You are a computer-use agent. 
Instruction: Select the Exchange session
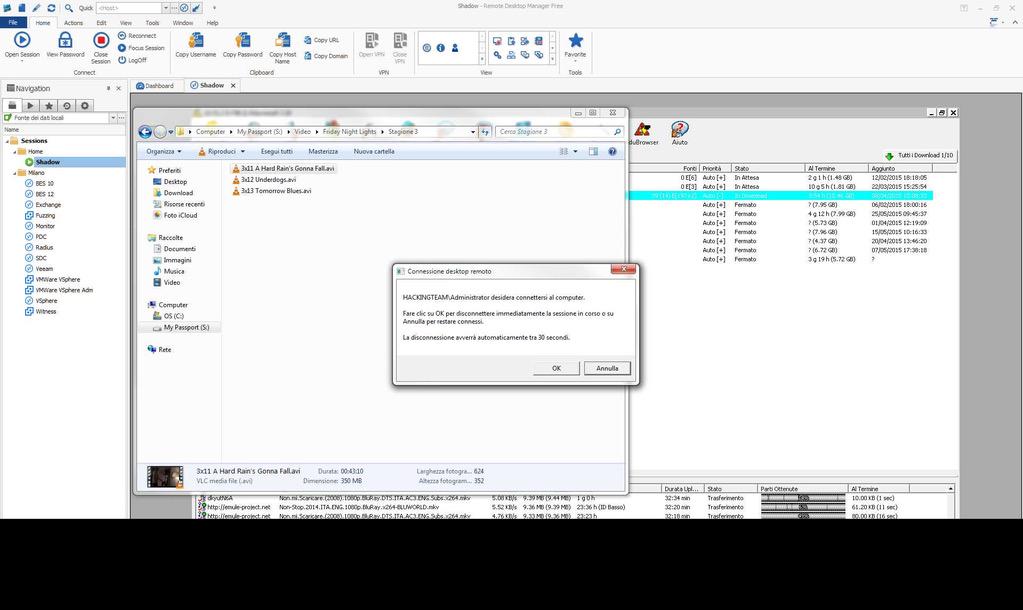[x=48, y=205]
